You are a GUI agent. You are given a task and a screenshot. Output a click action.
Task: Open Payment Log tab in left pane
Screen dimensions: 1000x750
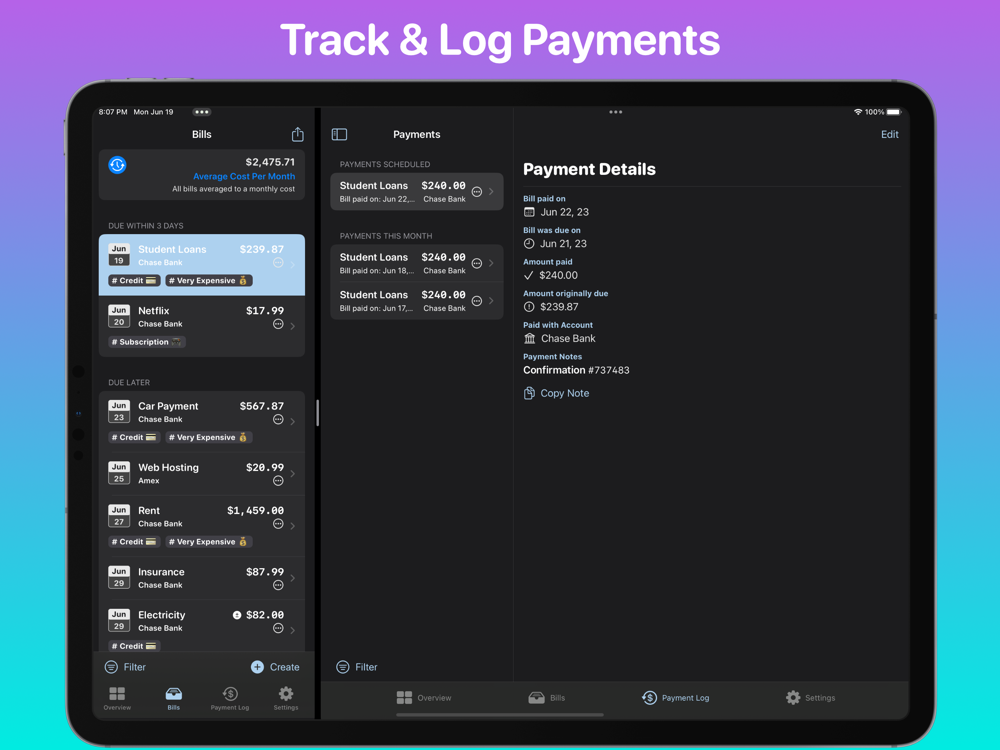click(x=230, y=698)
